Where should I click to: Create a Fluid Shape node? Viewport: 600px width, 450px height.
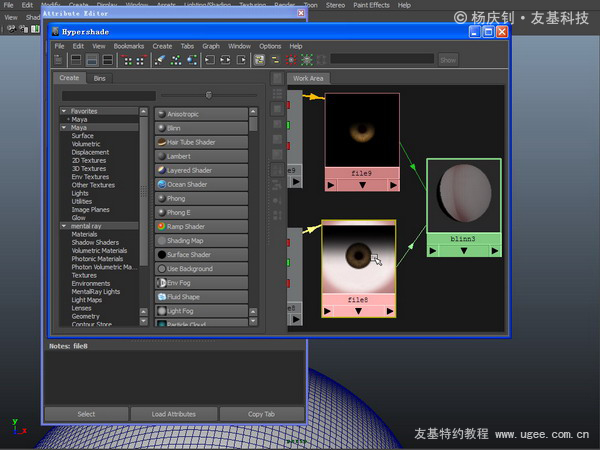point(202,297)
